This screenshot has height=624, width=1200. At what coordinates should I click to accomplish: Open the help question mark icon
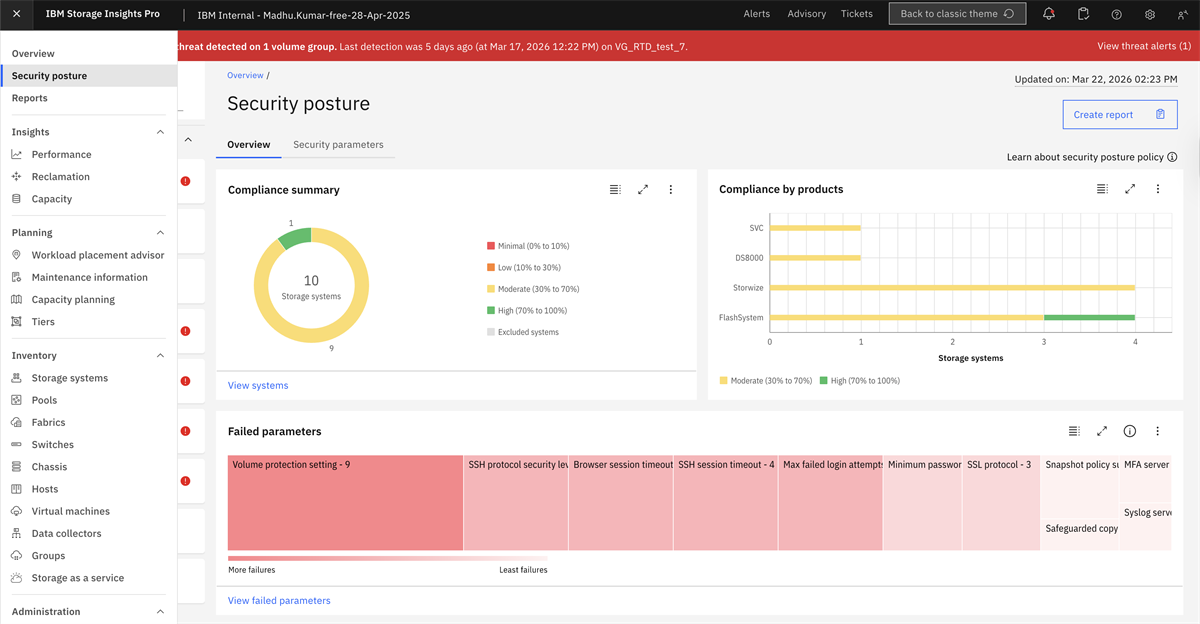coord(1117,14)
